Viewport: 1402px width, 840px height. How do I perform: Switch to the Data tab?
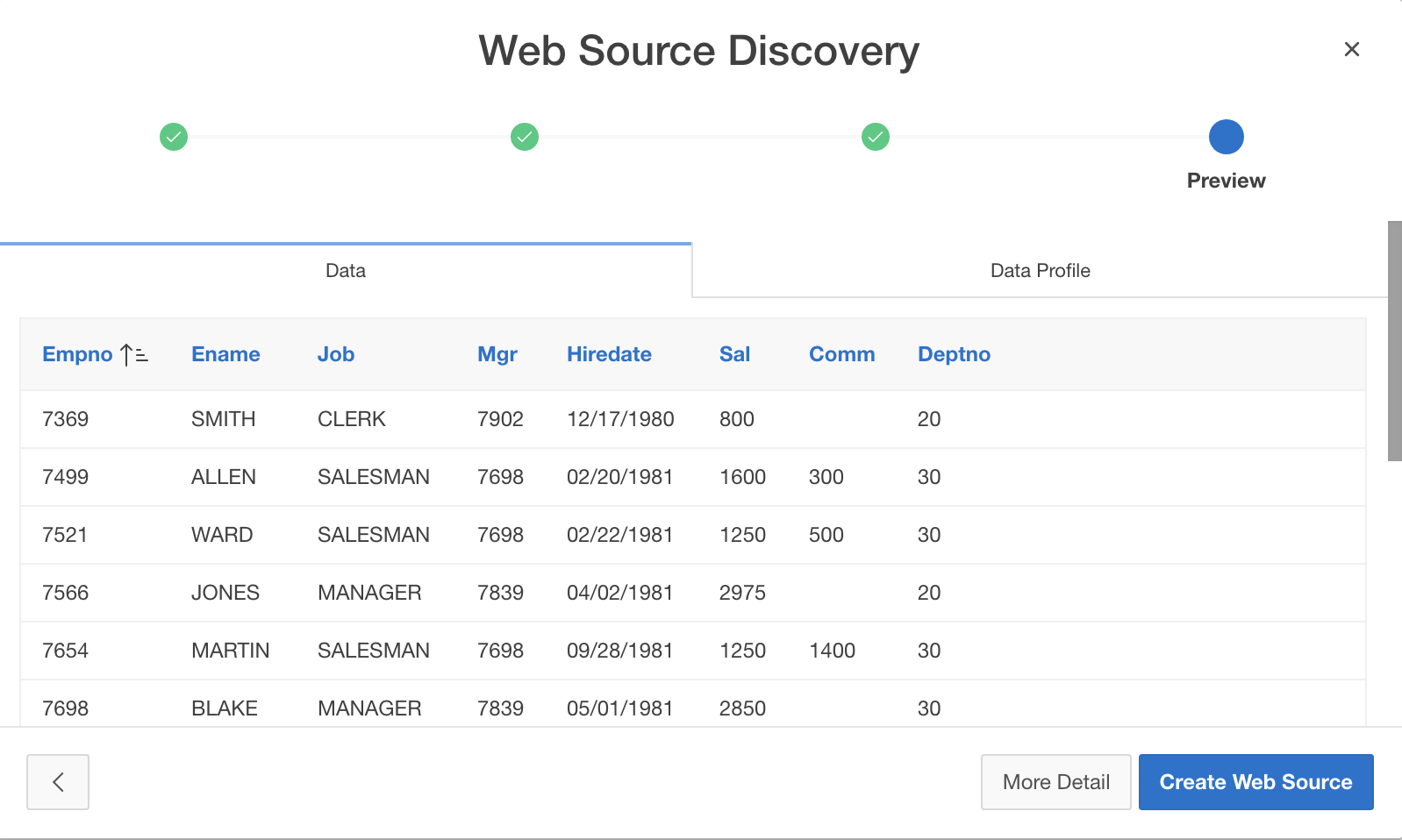(346, 271)
